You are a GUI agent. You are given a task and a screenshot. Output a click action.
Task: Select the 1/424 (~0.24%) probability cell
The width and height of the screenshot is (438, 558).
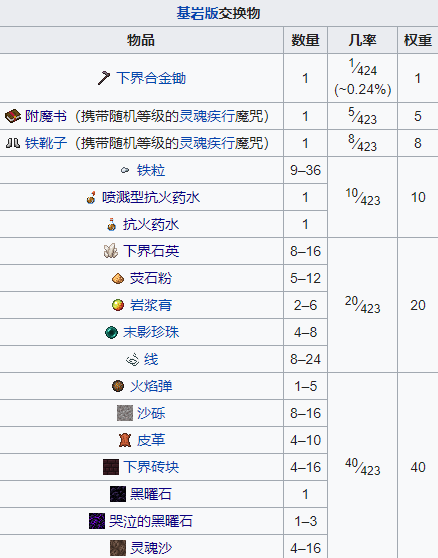[362, 78]
